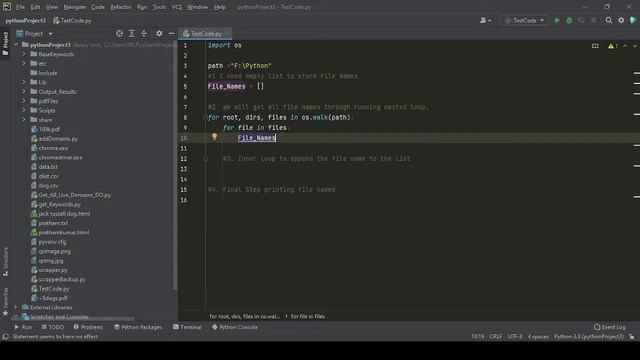Open the VCS menu

pos(177,7)
